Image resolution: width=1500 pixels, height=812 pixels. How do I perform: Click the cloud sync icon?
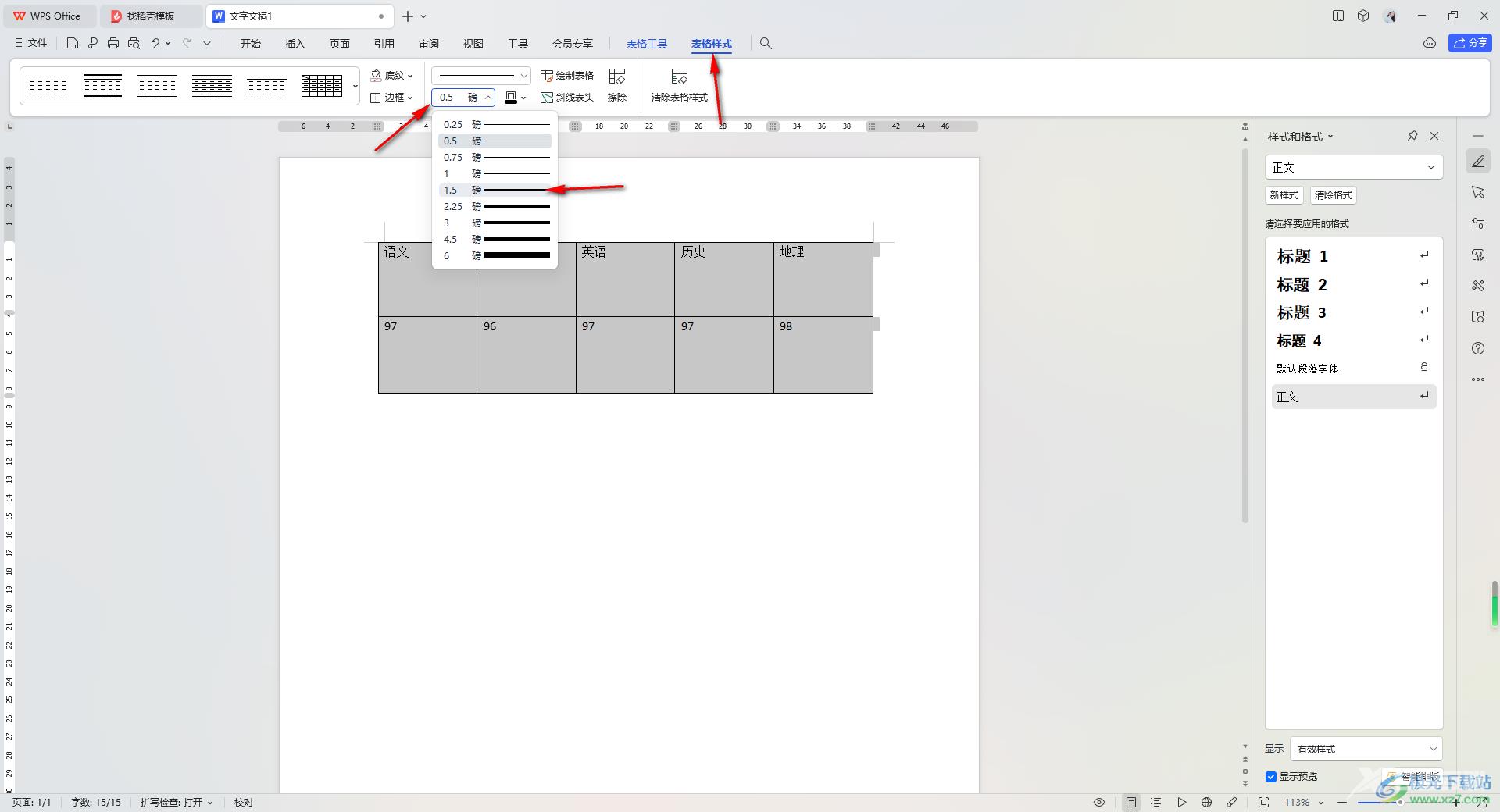pyautogui.click(x=1430, y=43)
